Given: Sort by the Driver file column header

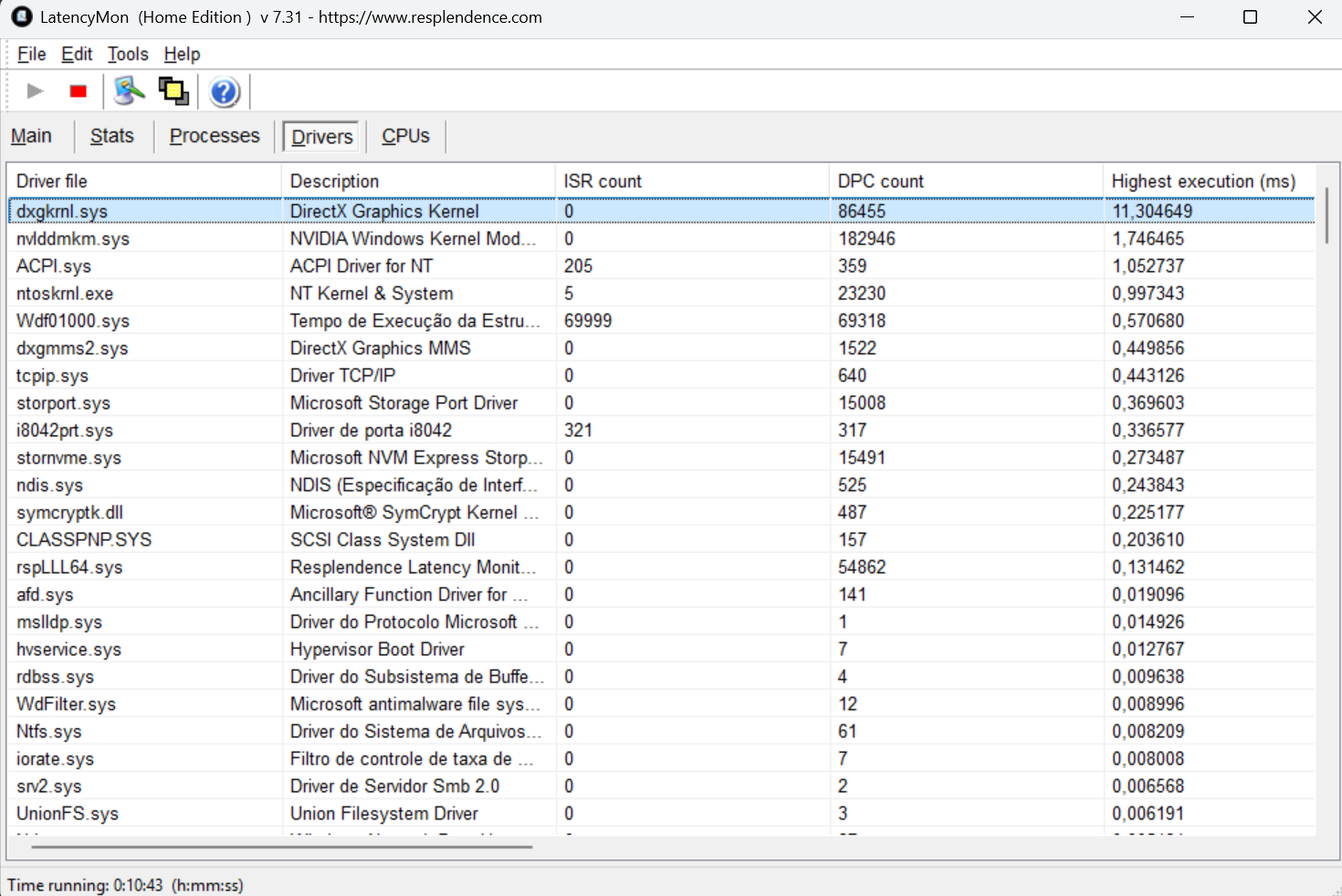Looking at the screenshot, I should 144,181.
